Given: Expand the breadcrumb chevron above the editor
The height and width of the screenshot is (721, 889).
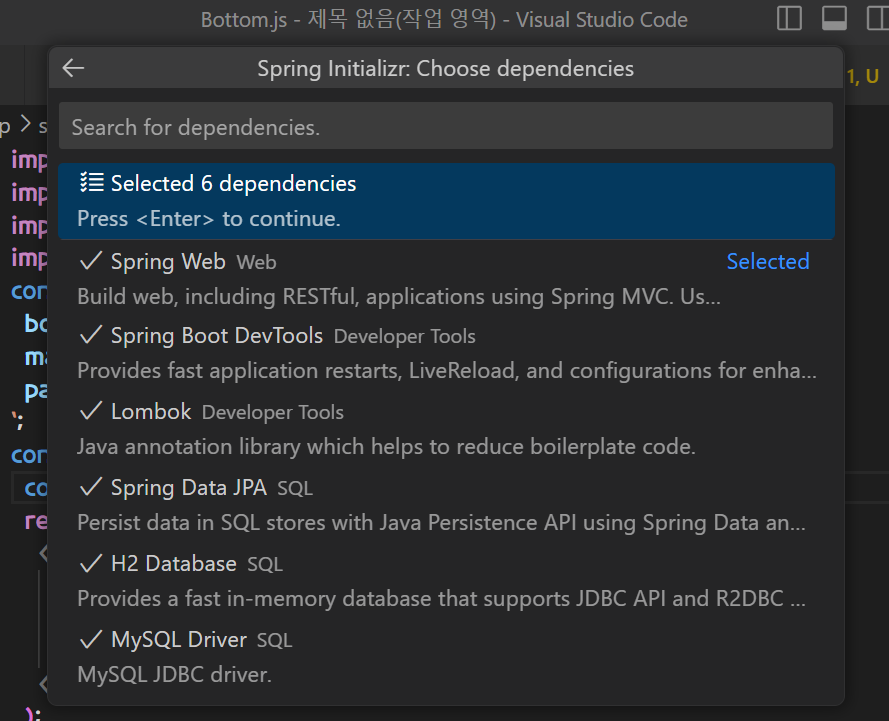Looking at the screenshot, I should (25, 126).
